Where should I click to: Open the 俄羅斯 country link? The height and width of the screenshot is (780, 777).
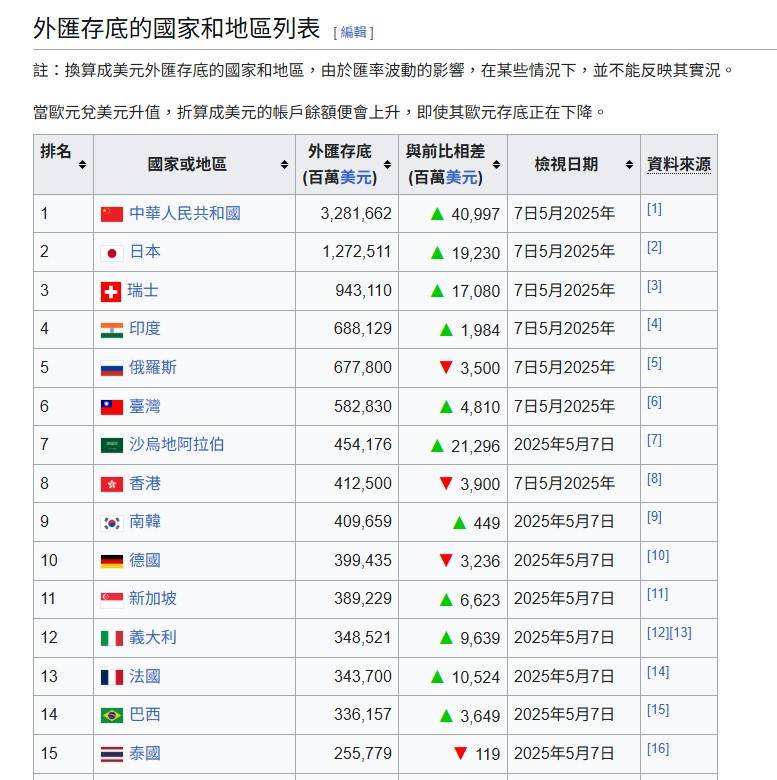coord(153,368)
